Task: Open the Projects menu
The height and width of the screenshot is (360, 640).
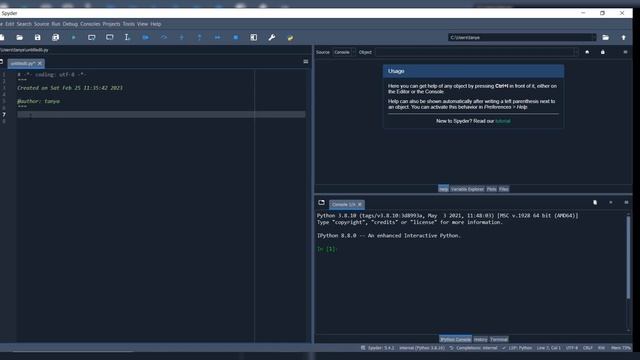Action: point(111,24)
